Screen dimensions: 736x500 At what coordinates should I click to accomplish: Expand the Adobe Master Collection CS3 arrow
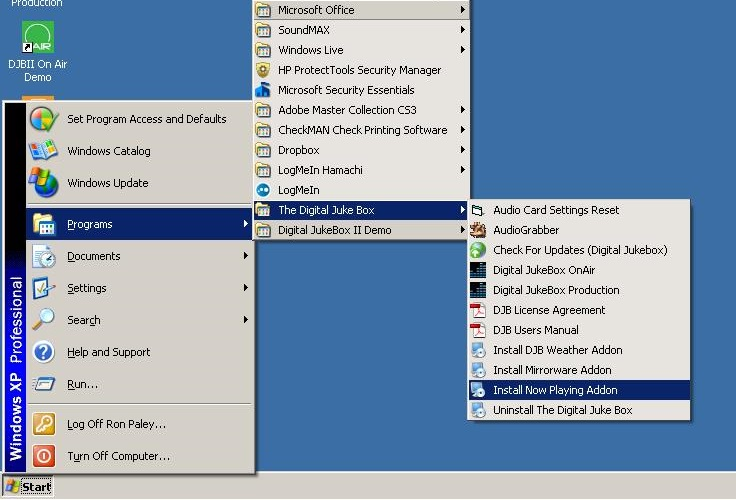[x=462, y=110]
